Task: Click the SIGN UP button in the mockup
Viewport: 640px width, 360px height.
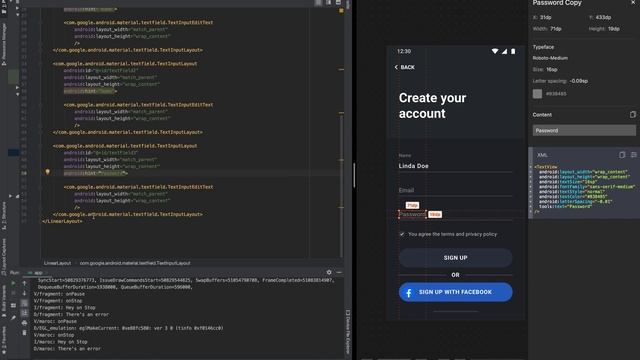Action: pos(456,258)
